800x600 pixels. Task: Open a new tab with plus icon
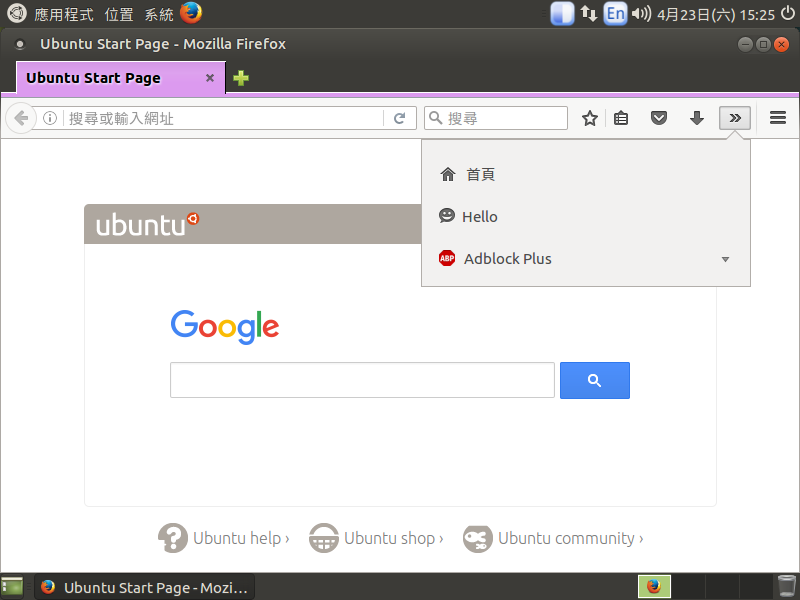[x=241, y=78]
